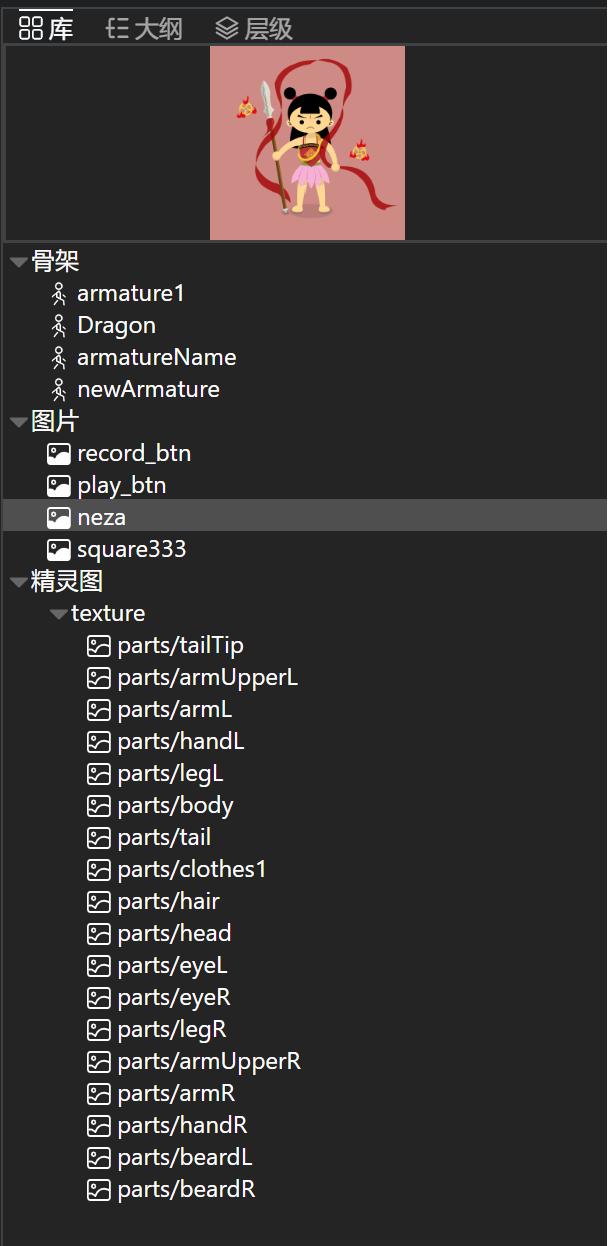The image size is (608, 1246).
Task: Collapse the 精灵图 section
Action: 19,583
